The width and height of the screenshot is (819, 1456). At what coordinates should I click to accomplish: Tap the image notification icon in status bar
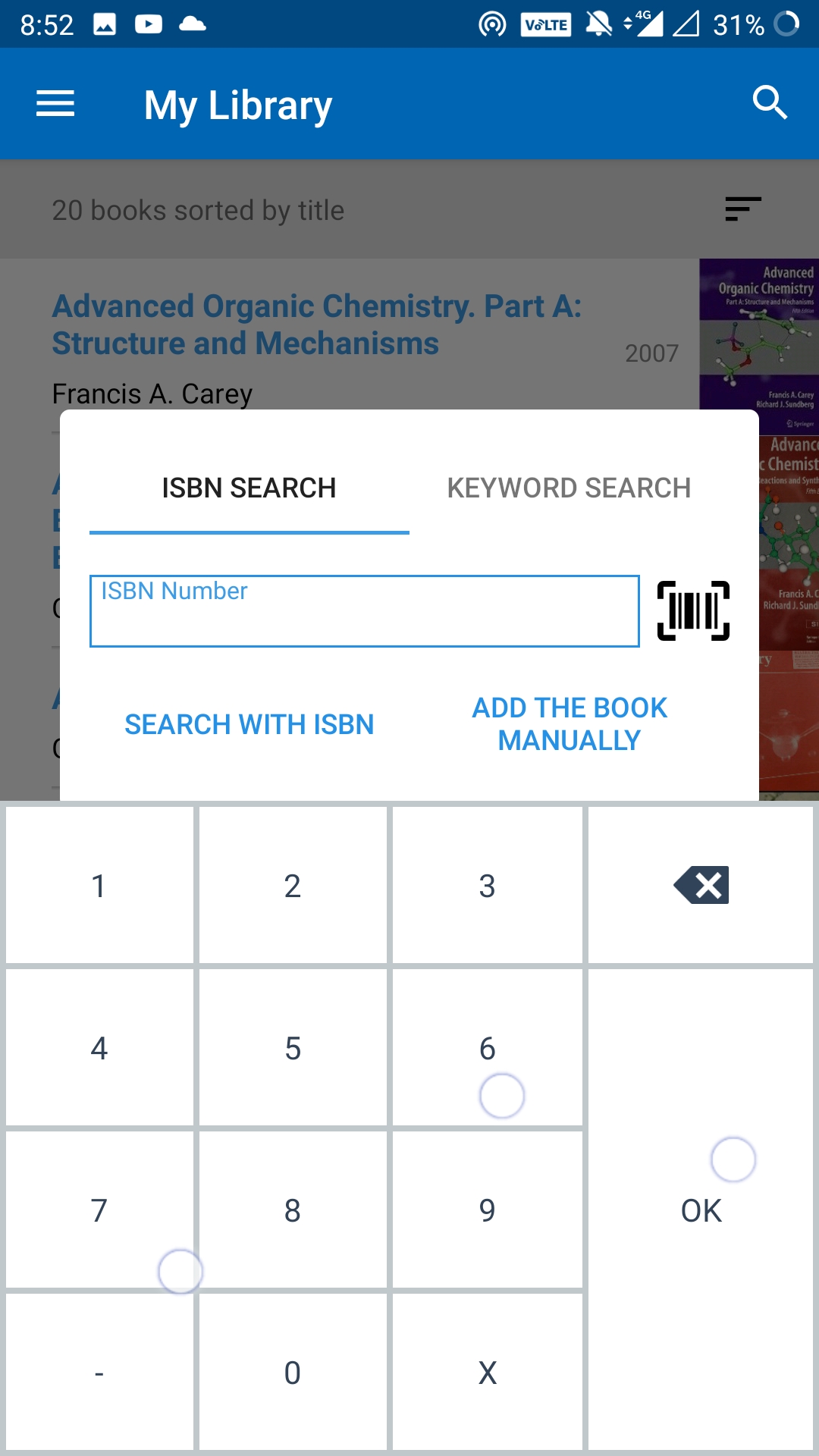(x=105, y=25)
